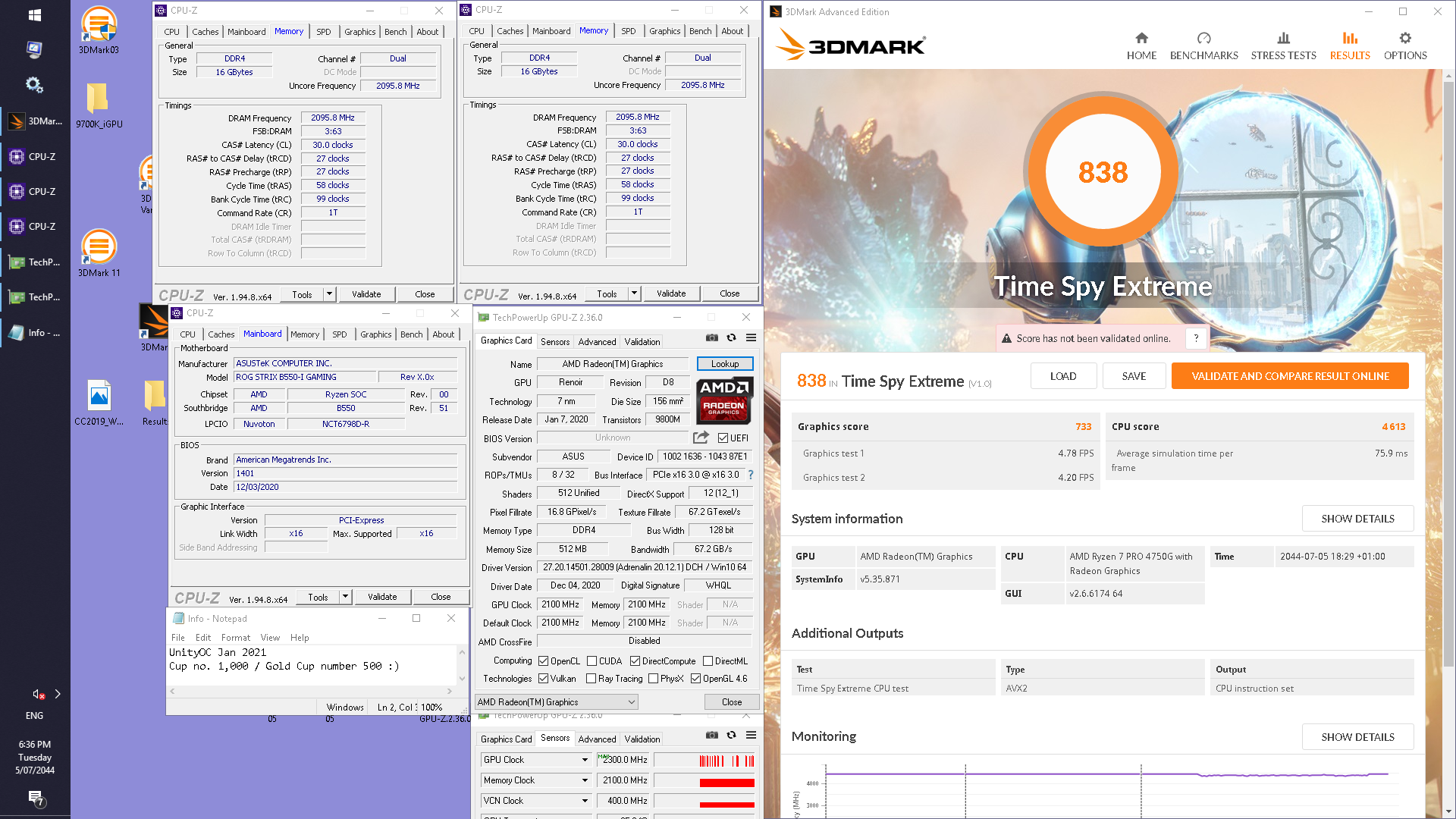Open 3DMark Options gear
The height and width of the screenshot is (819, 1456).
tap(1405, 38)
